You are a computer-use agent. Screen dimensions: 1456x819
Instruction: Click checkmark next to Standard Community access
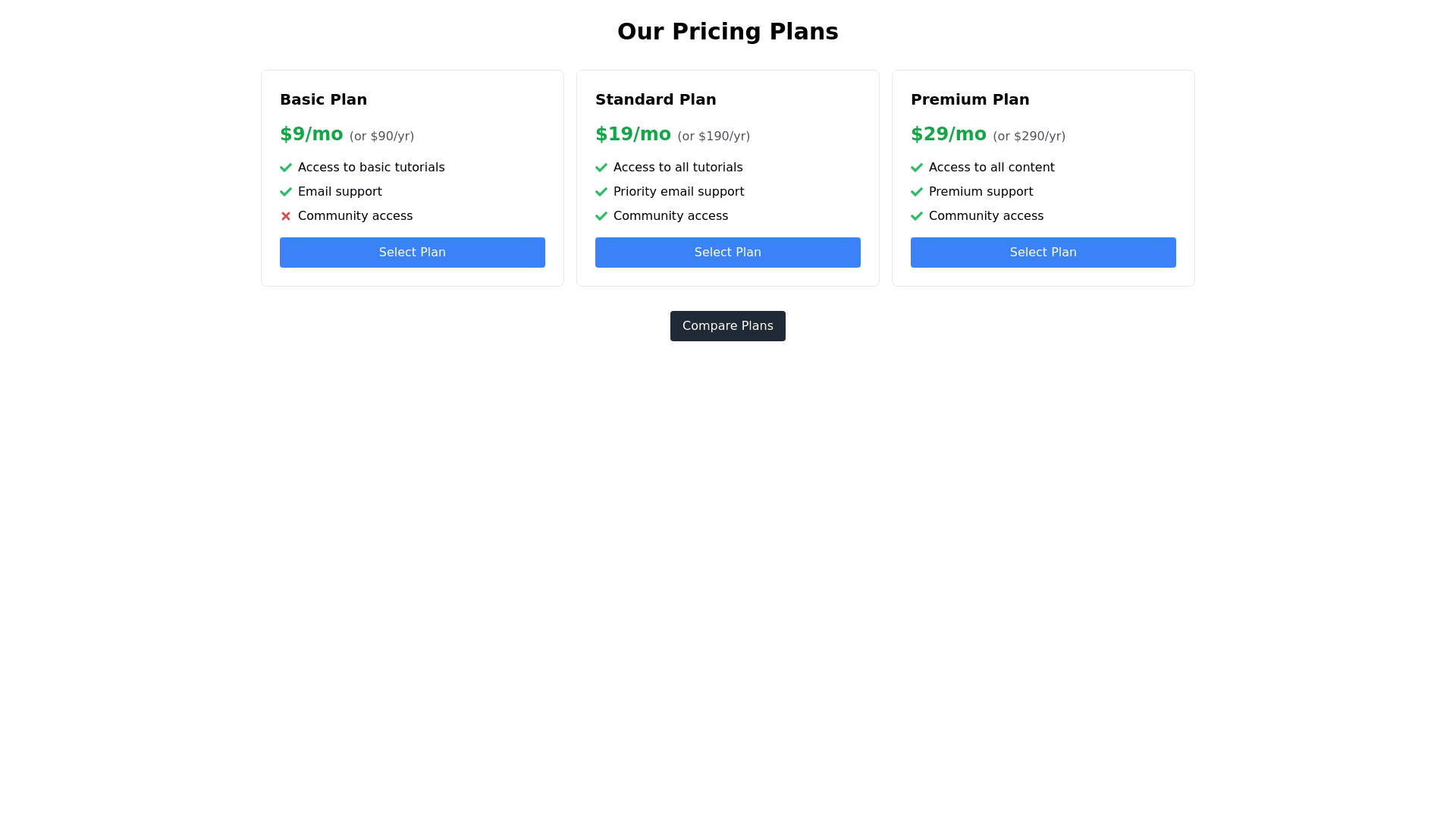click(x=601, y=216)
